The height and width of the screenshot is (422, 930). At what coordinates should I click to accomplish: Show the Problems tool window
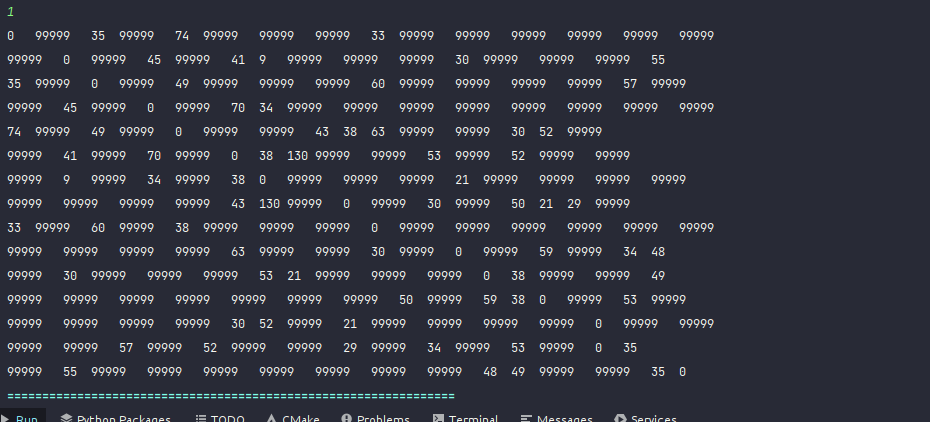click(375, 418)
